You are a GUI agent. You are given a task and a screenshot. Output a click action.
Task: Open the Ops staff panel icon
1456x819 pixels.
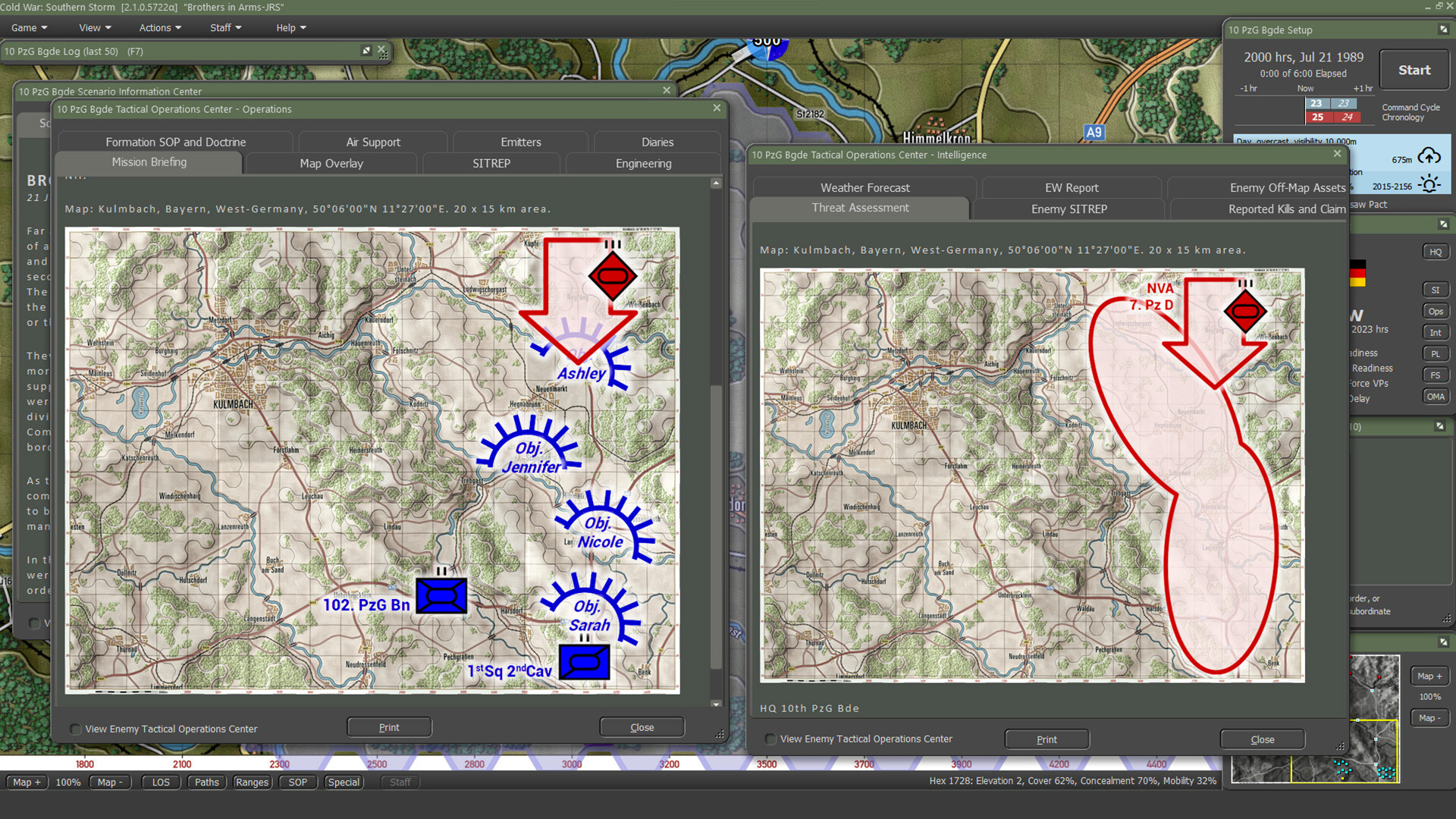click(1436, 310)
